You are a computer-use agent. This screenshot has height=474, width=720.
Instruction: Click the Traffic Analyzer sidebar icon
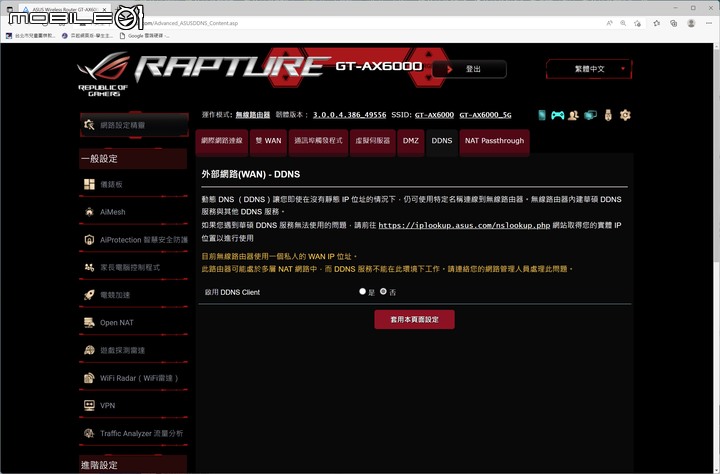pos(89,433)
